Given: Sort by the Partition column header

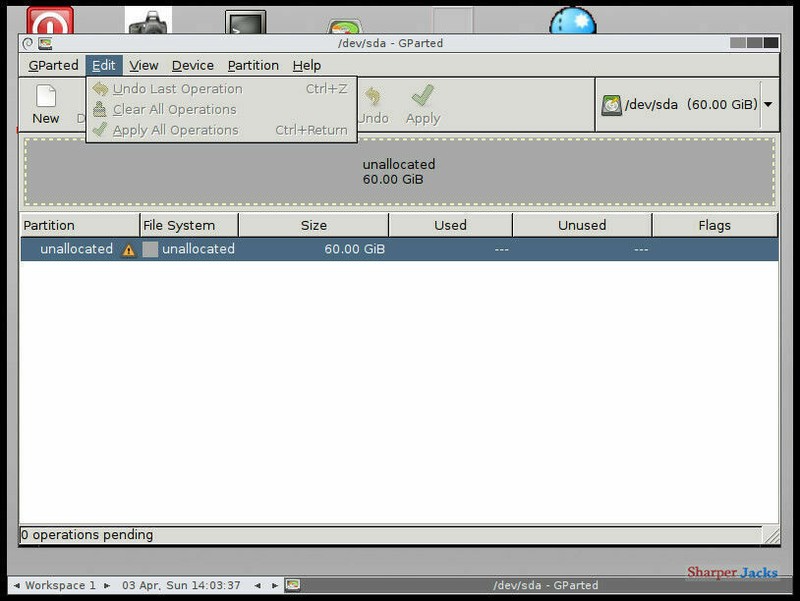Looking at the screenshot, I should pos(80,226).
